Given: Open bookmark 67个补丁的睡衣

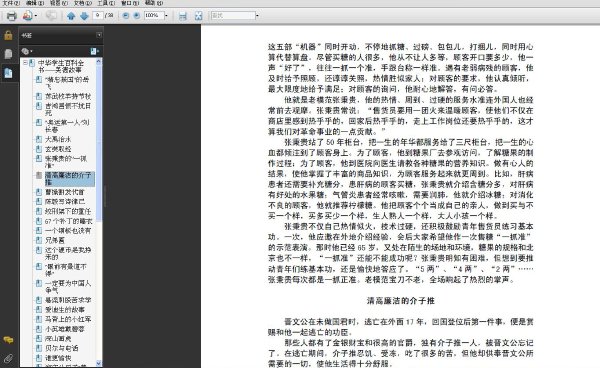Looking at the screenshot, I should tap(68, 221).
